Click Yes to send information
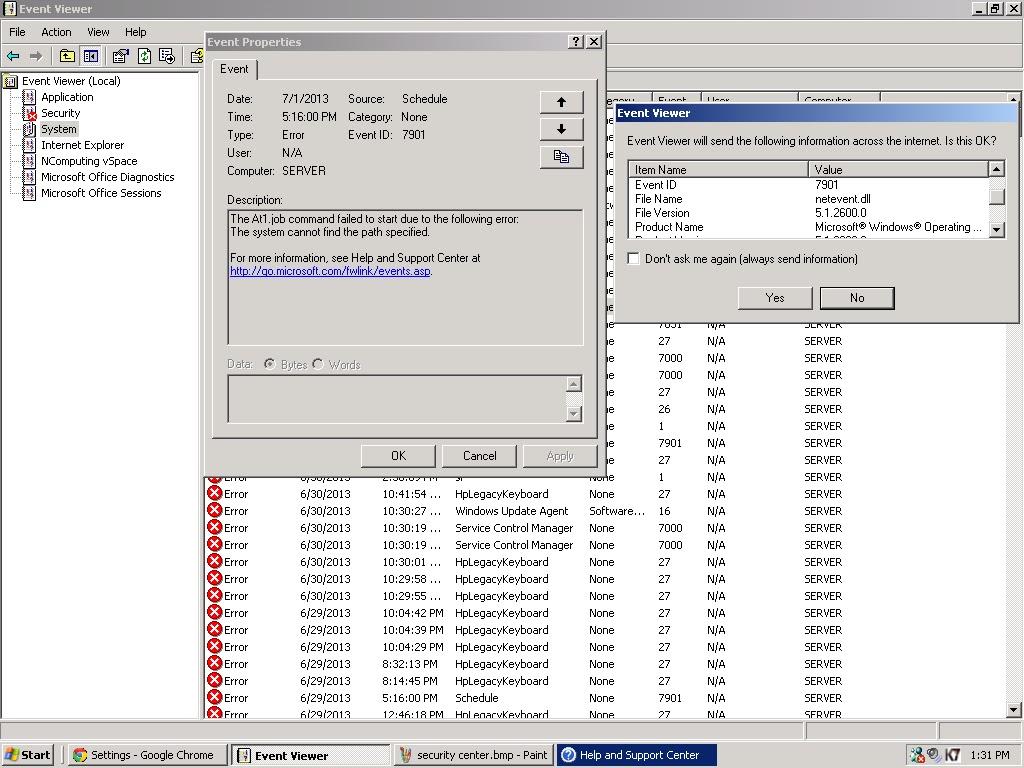Screen dimensions: 1024x768 click(775, 298)
